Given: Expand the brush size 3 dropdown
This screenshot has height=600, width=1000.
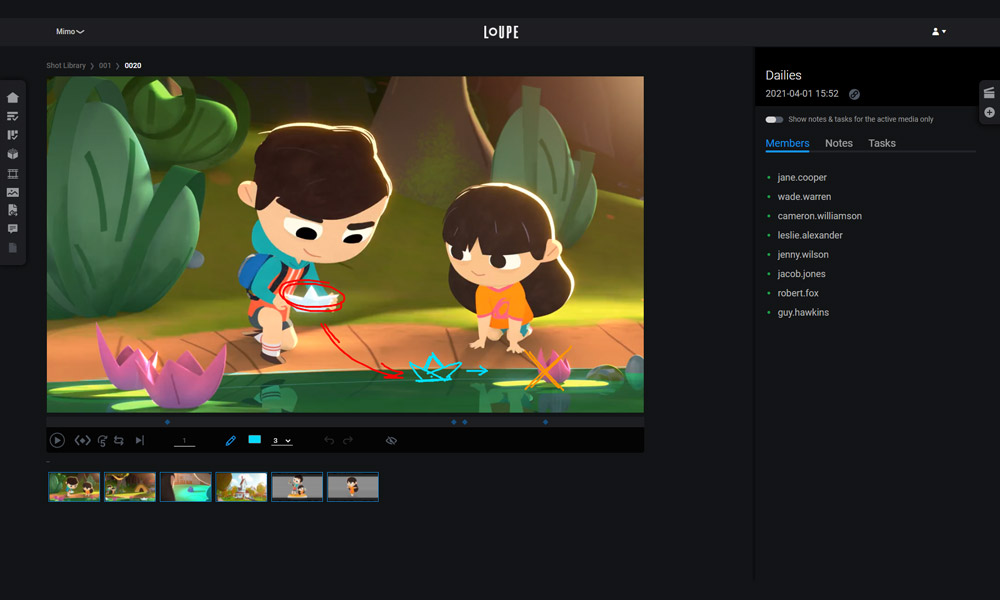Looking at the screenshot, I should click(x=282, y=440).
